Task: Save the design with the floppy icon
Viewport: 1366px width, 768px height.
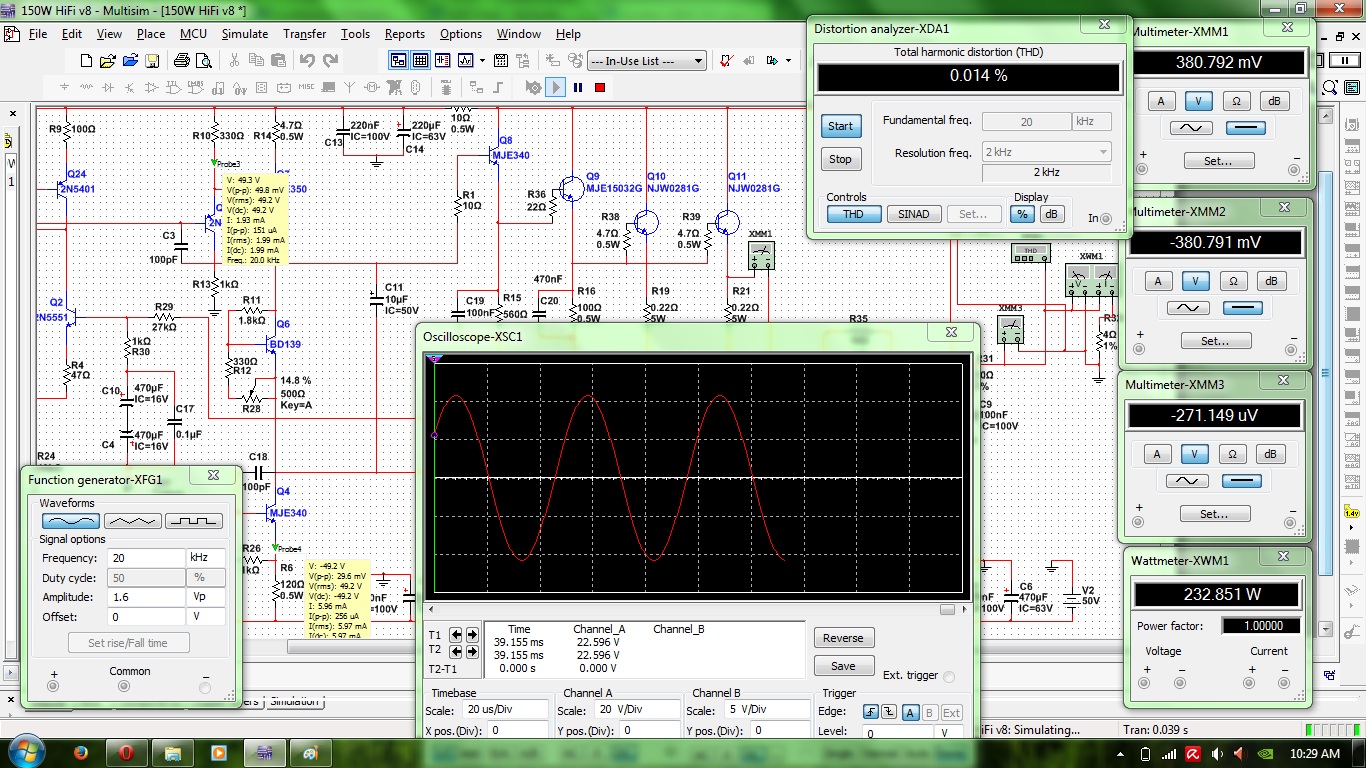Action: (153, 61)
